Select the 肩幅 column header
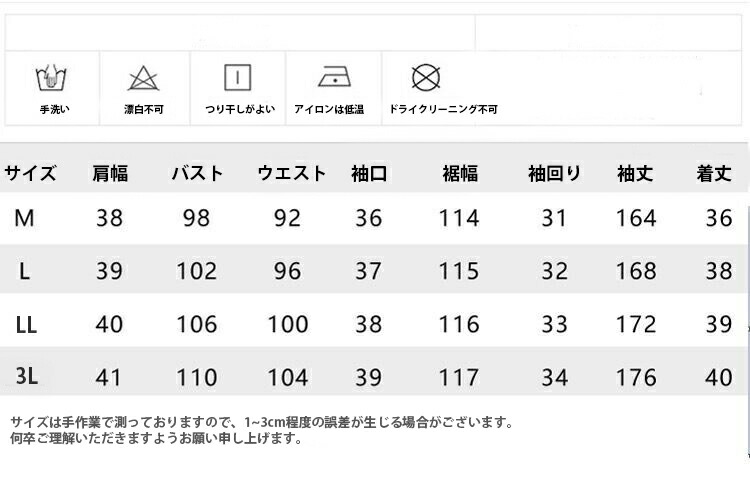 pos(109,173)
